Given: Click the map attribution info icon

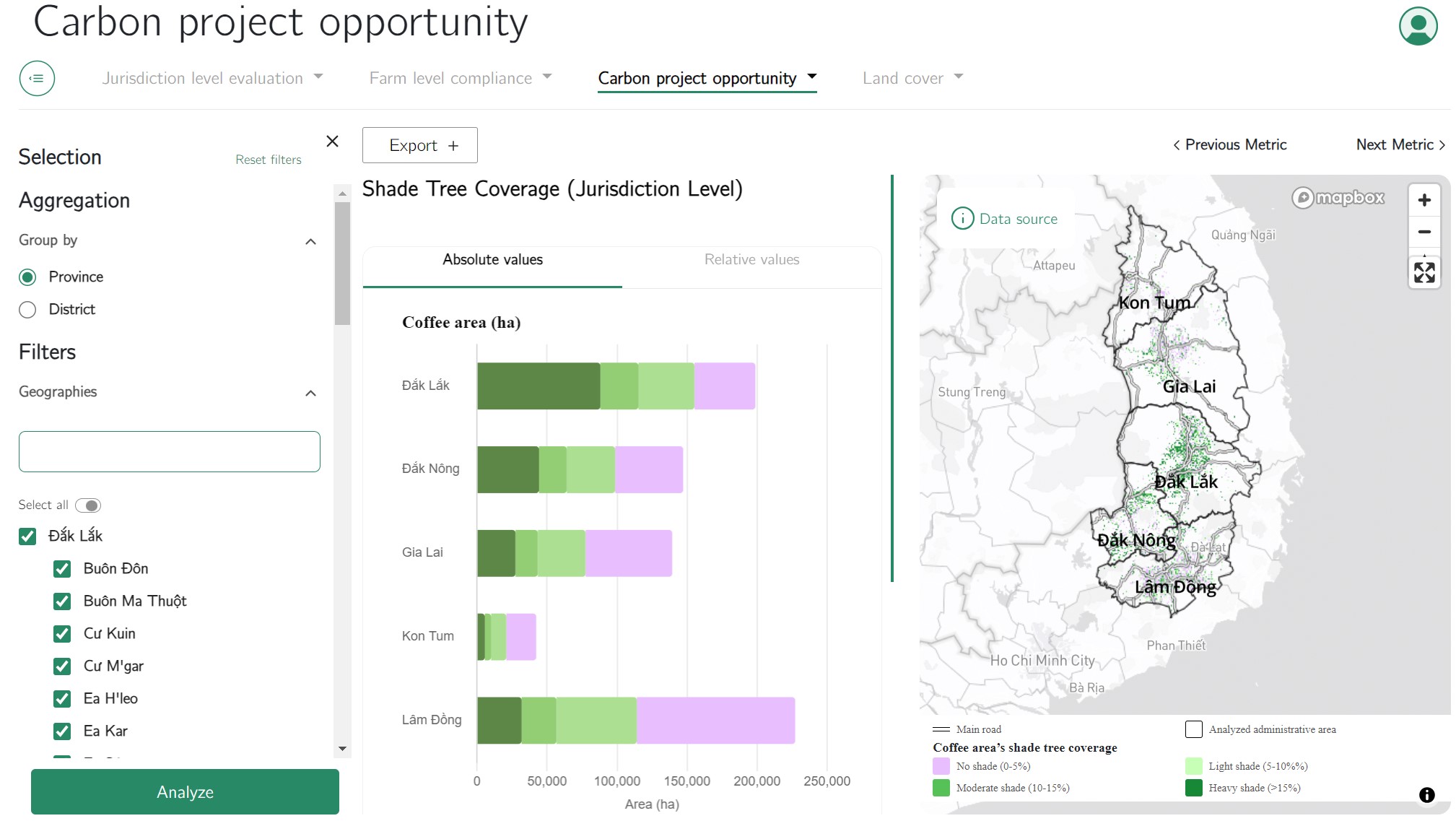Looking at the screenshot, I should (1426, 795).
